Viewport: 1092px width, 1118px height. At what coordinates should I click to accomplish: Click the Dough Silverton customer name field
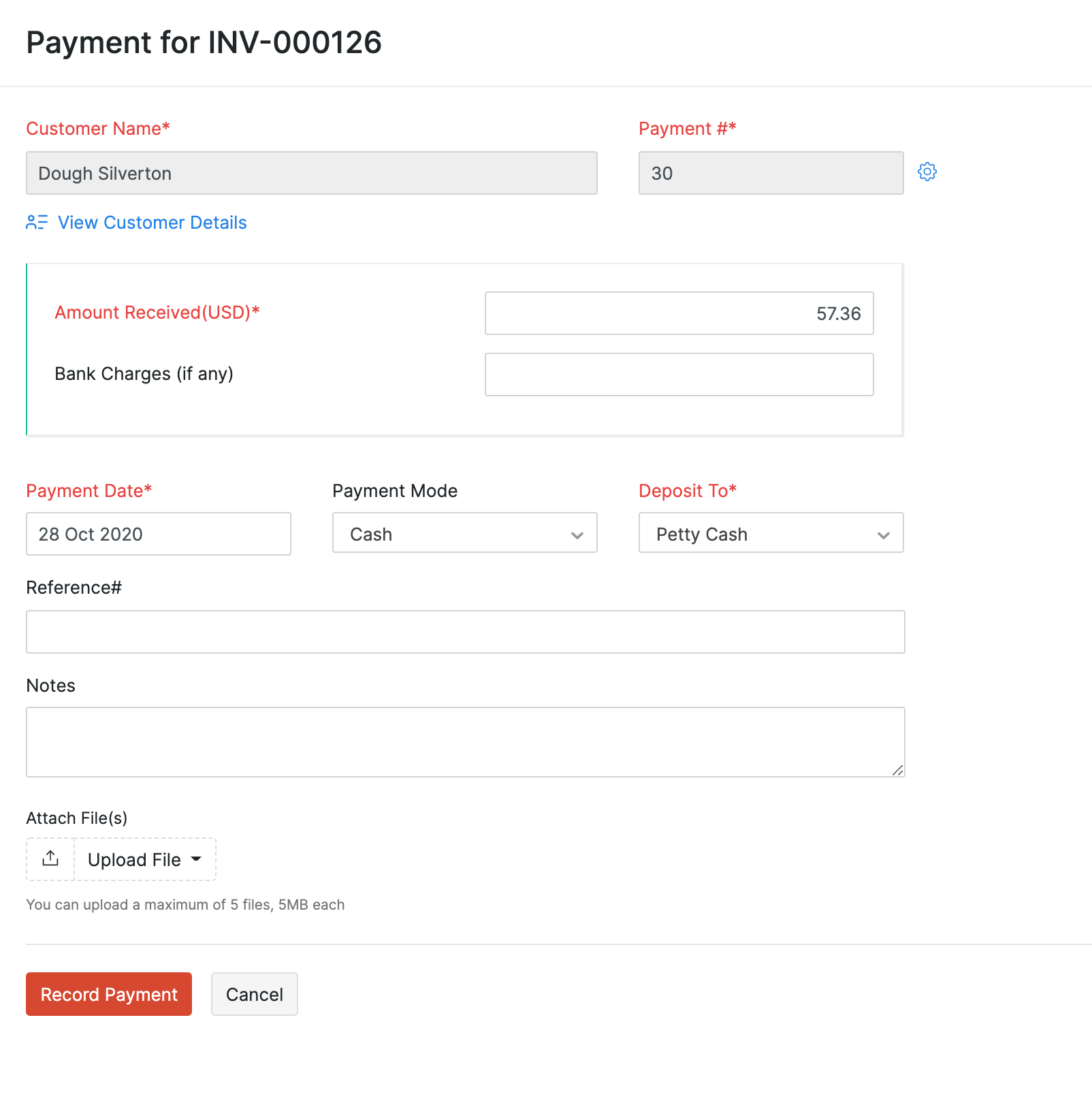(x=311, y=173)
